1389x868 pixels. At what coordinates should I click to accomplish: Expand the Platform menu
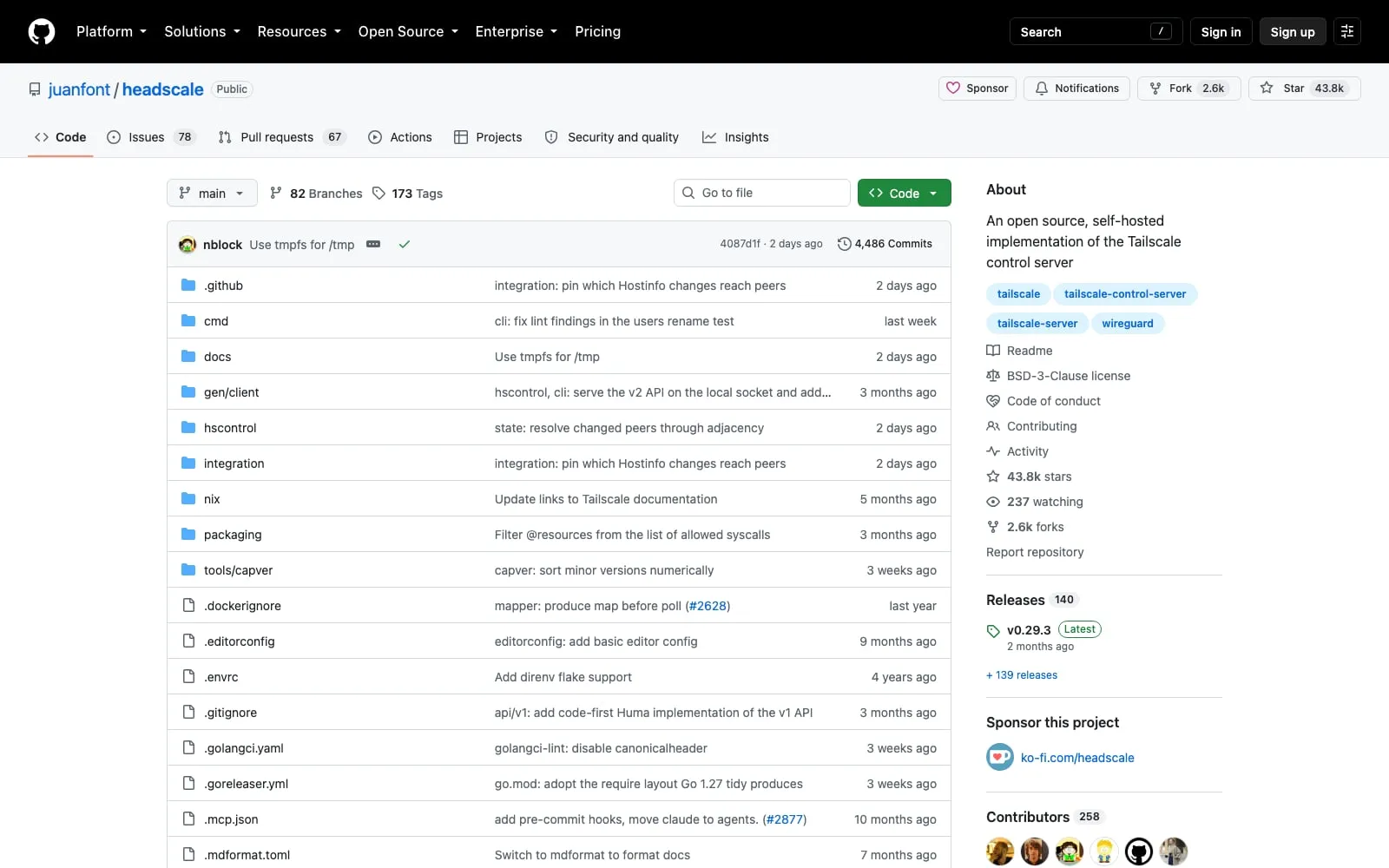111,31
